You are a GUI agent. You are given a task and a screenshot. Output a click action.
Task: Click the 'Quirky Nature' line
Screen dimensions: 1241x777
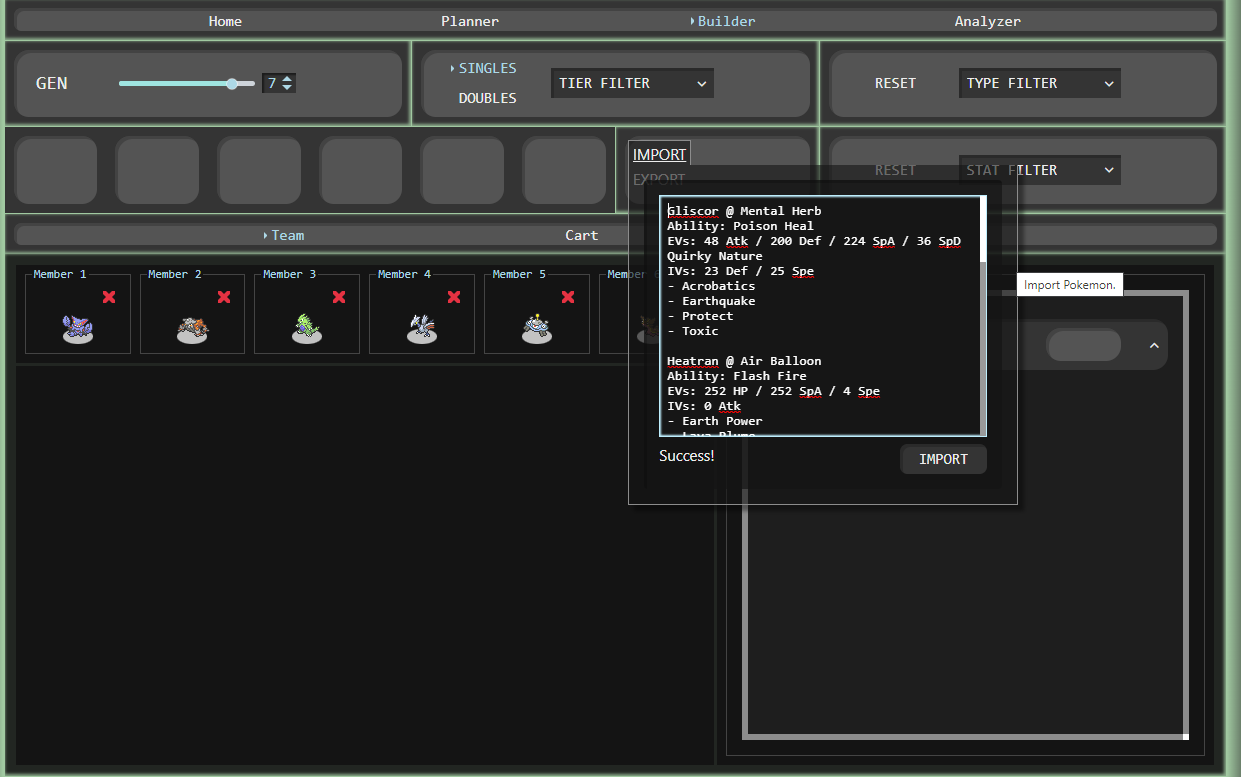pos(714,256)
